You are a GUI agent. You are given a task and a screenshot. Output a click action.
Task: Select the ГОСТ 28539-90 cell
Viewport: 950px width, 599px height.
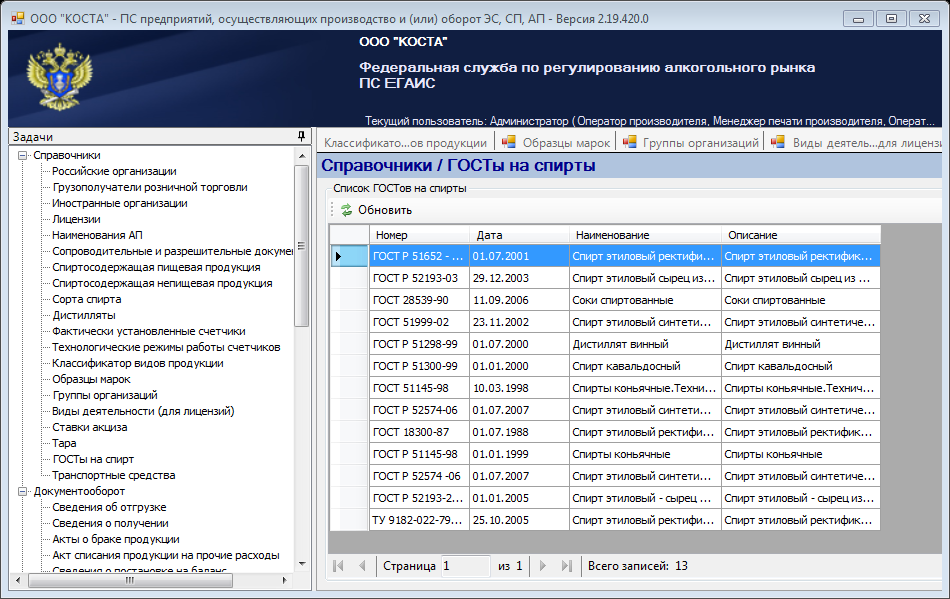pos(419,300)
